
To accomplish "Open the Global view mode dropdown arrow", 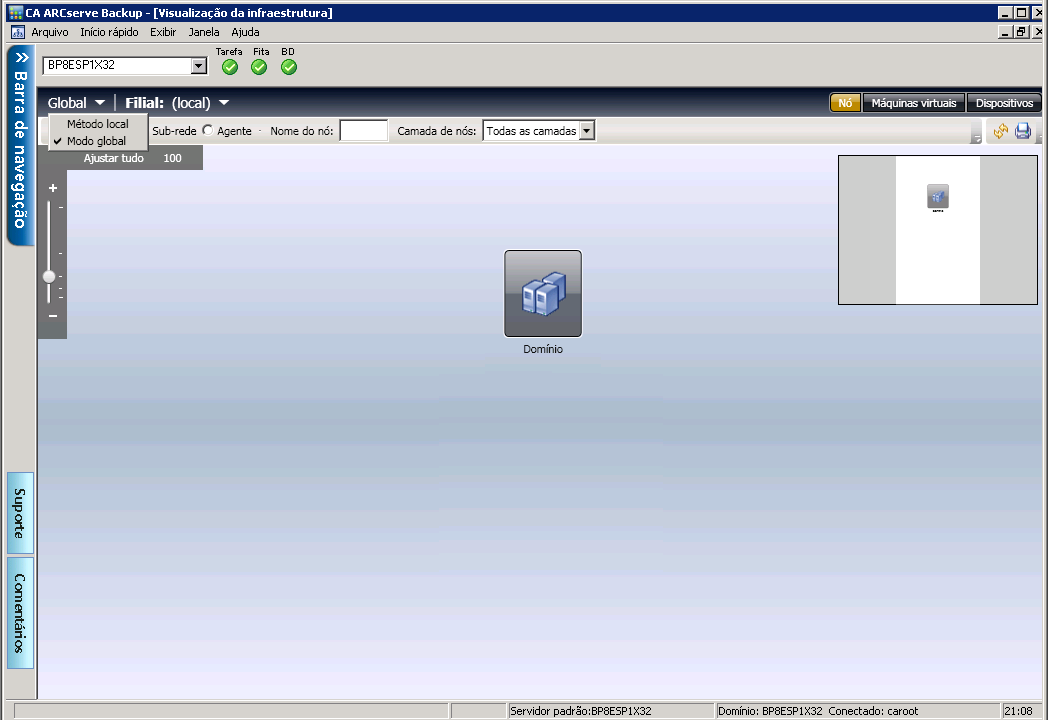I will coord(100,103).
